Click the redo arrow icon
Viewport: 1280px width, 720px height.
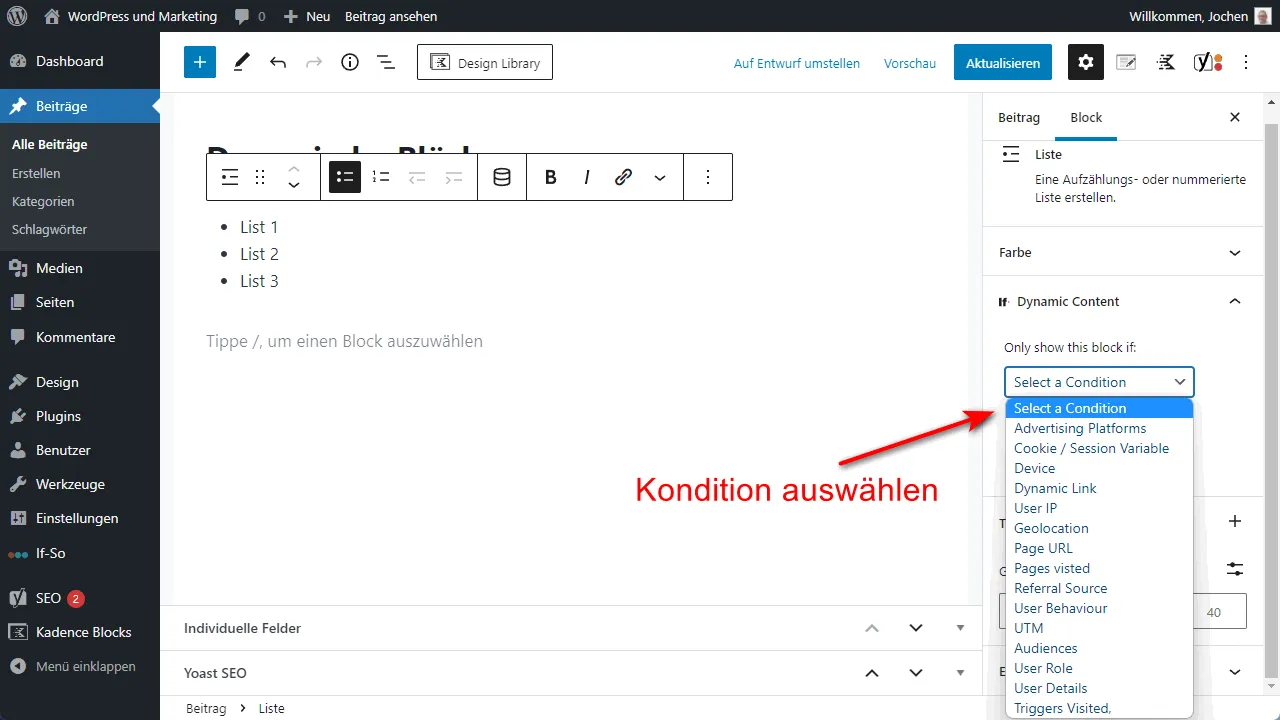pos(314,62)
